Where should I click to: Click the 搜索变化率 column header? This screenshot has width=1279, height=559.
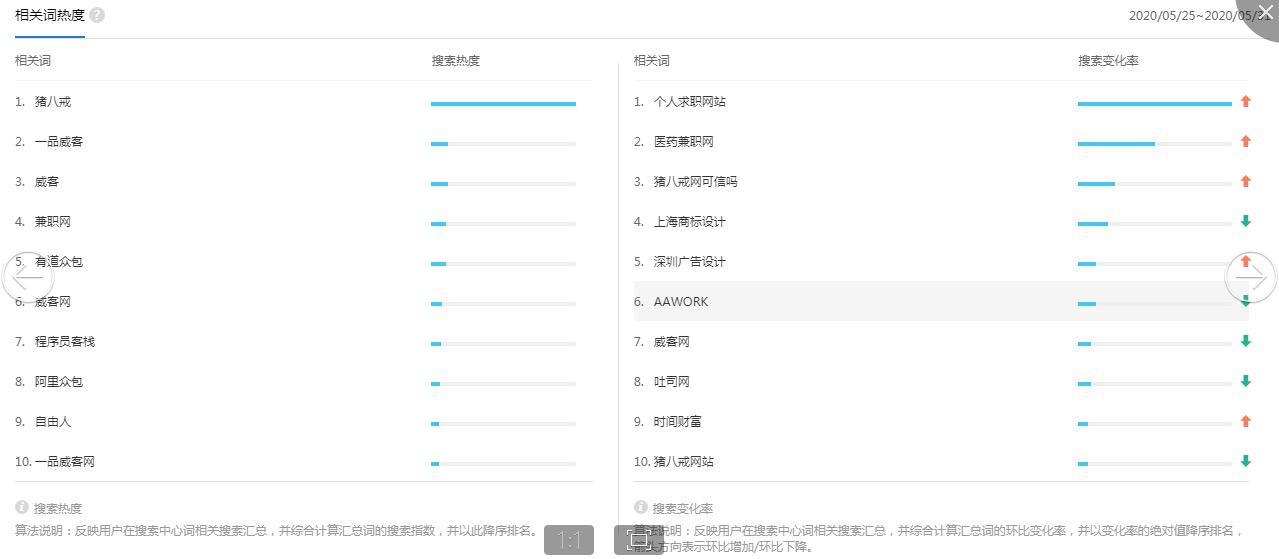1108,61
